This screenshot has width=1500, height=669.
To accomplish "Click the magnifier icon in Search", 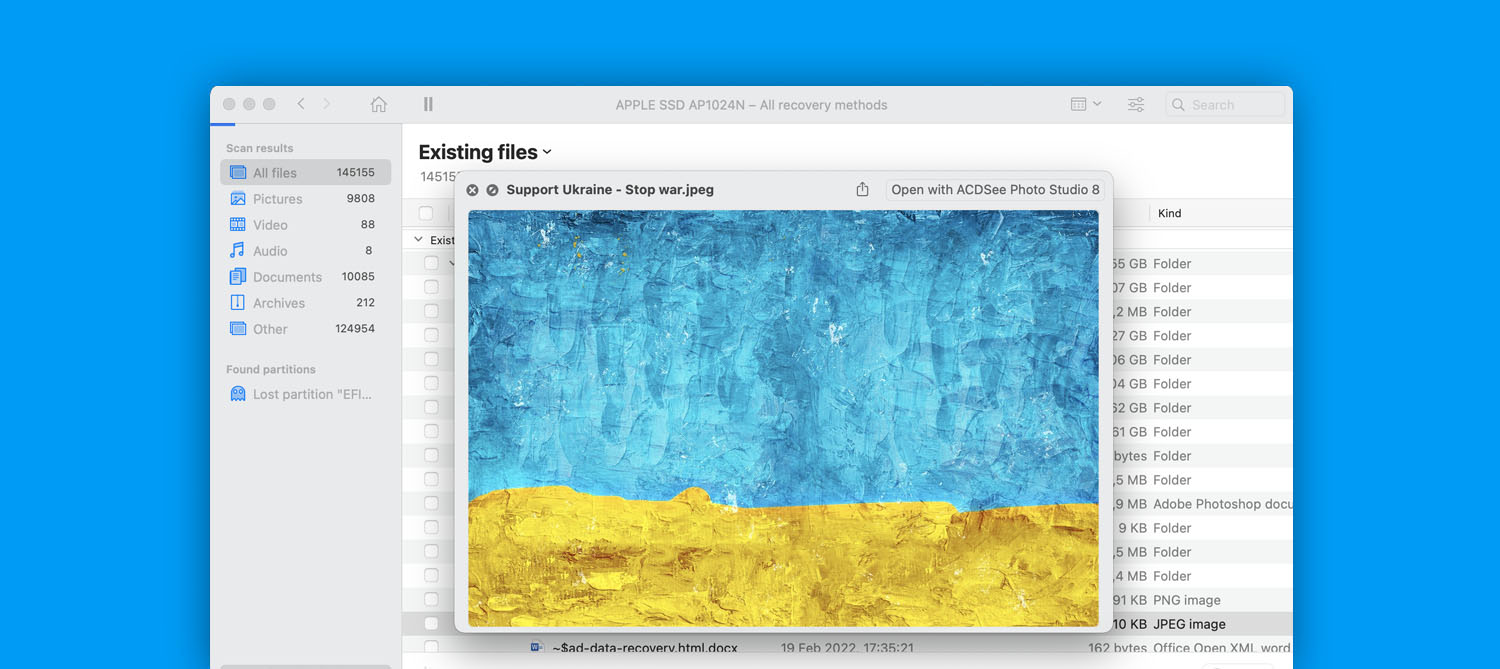I will coord(1178,105).
